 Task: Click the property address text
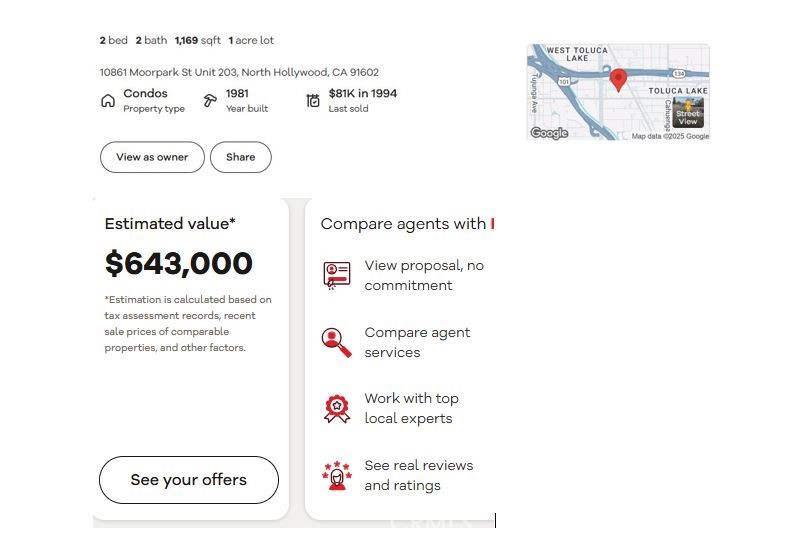pos(239,72)
